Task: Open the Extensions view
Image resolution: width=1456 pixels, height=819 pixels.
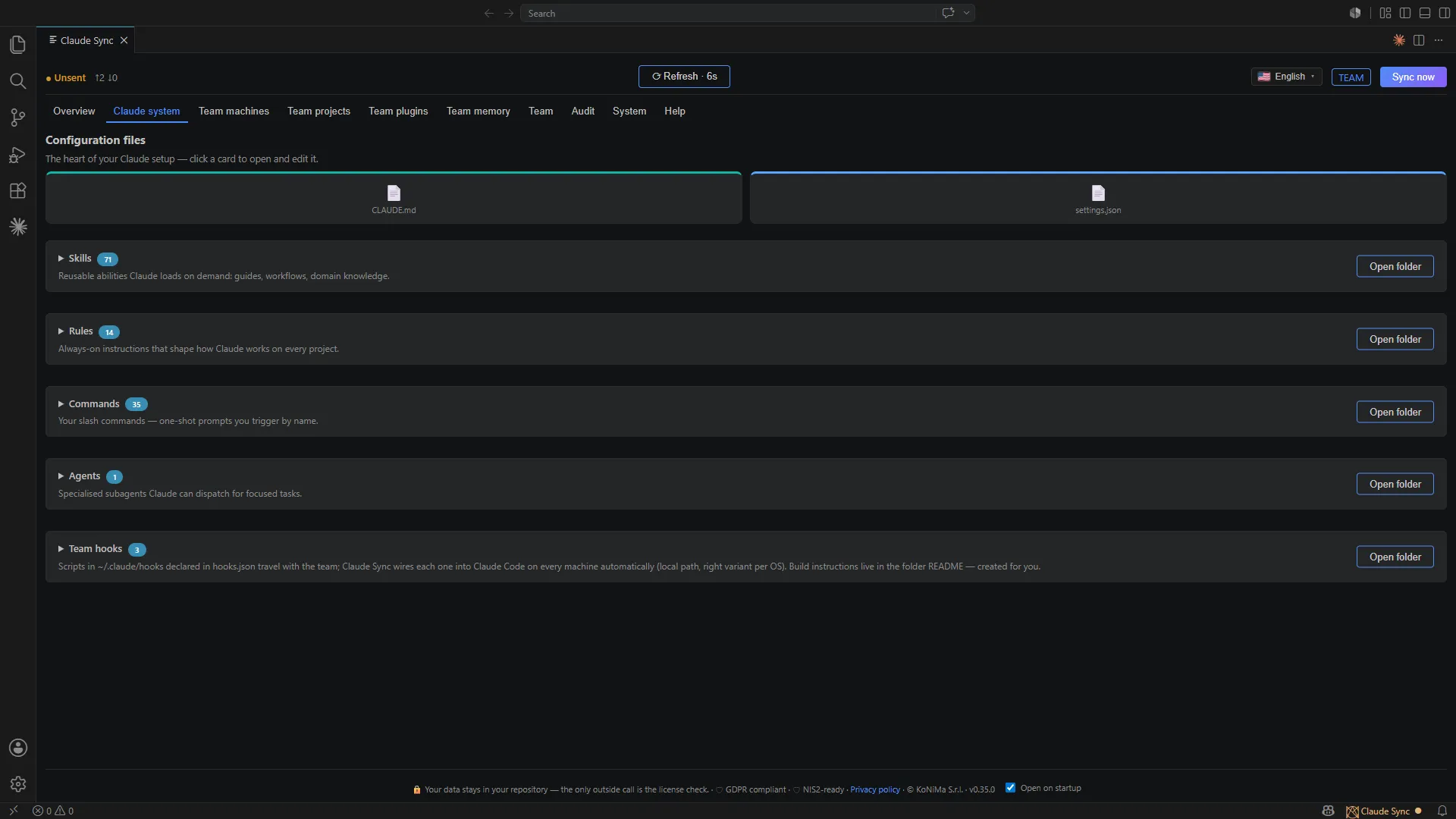Action: point(17,191)
